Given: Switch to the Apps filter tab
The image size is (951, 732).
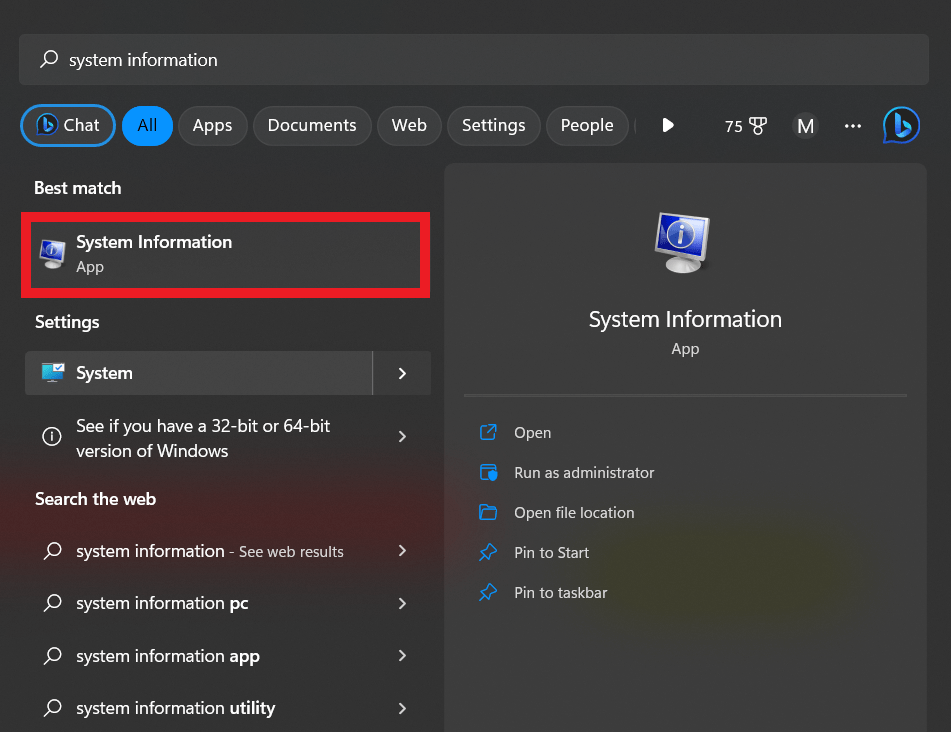Looking at the screenshot, I should 212,125.
